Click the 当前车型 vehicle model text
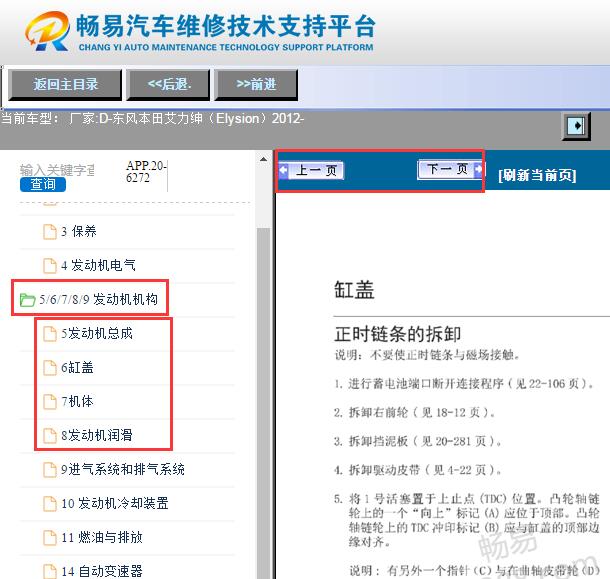This screenshot has height=579, width=610. 152,118
